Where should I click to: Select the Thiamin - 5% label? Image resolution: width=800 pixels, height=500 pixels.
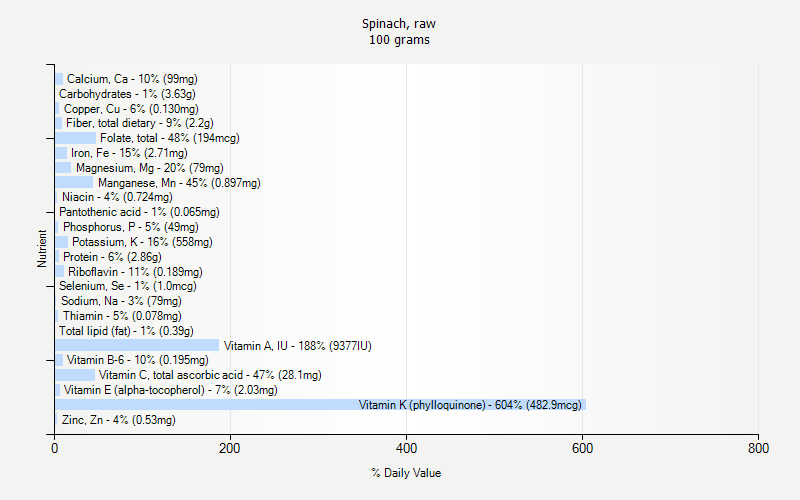pos(122,316)
